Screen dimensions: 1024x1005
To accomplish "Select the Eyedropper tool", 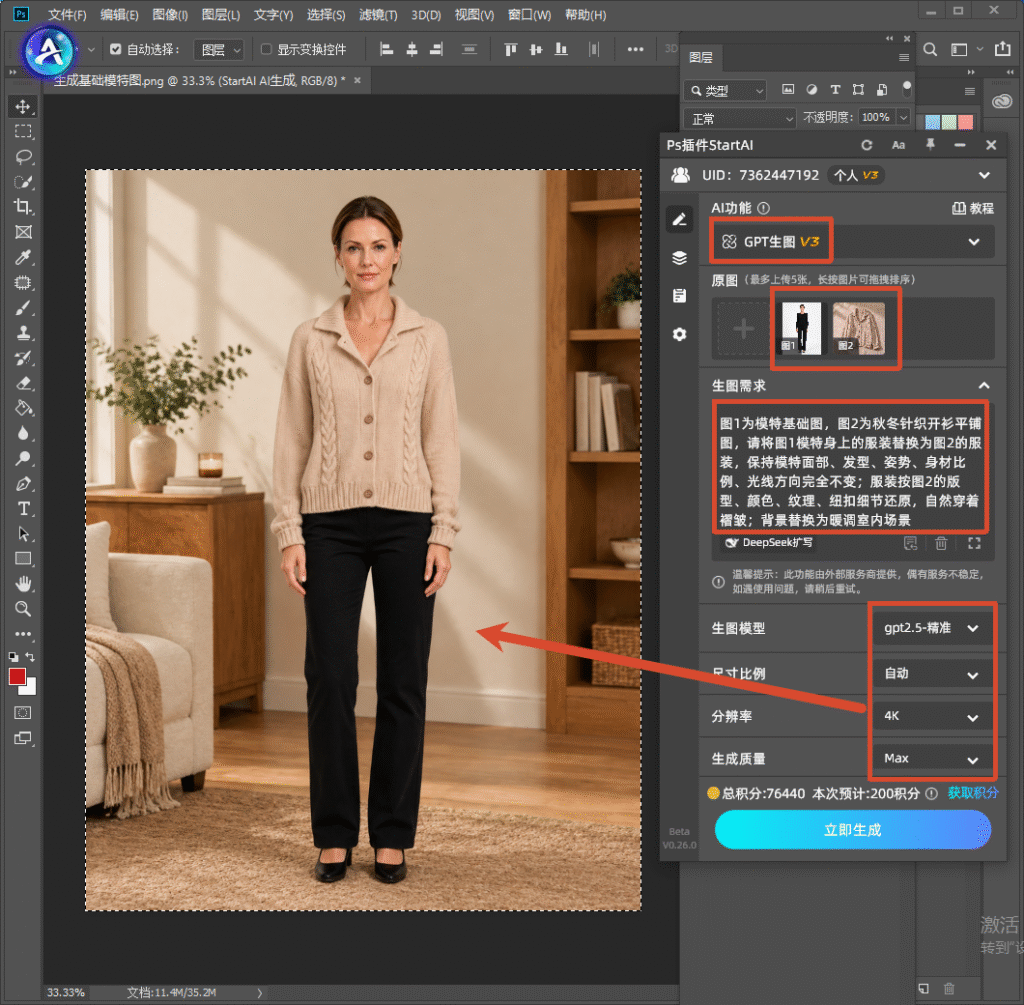I will pos(23,257).
